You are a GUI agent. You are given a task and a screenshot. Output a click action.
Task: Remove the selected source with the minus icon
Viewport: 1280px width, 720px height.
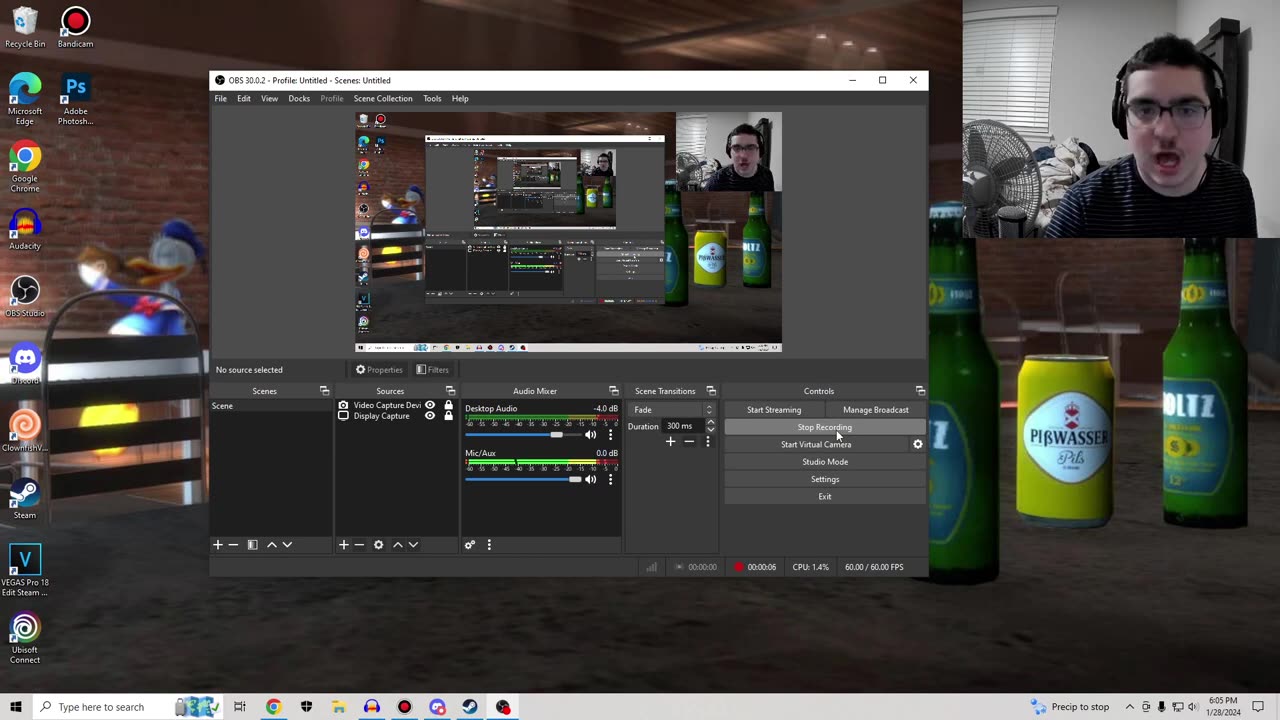(359, 545)
